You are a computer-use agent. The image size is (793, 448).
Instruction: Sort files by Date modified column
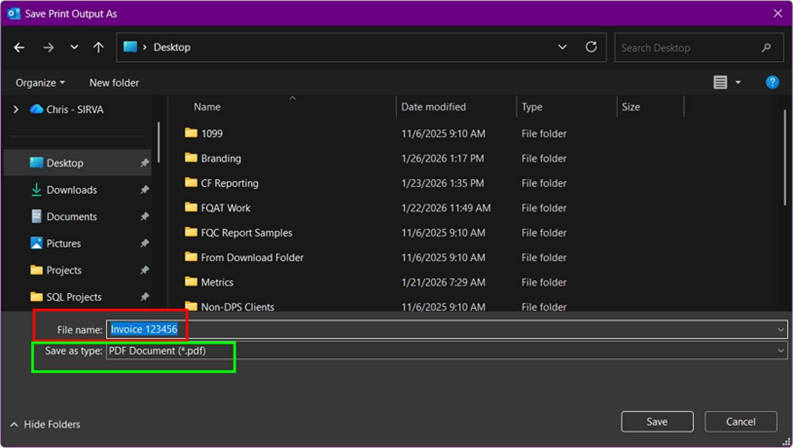pyautogui.click(x=431, y=107)
